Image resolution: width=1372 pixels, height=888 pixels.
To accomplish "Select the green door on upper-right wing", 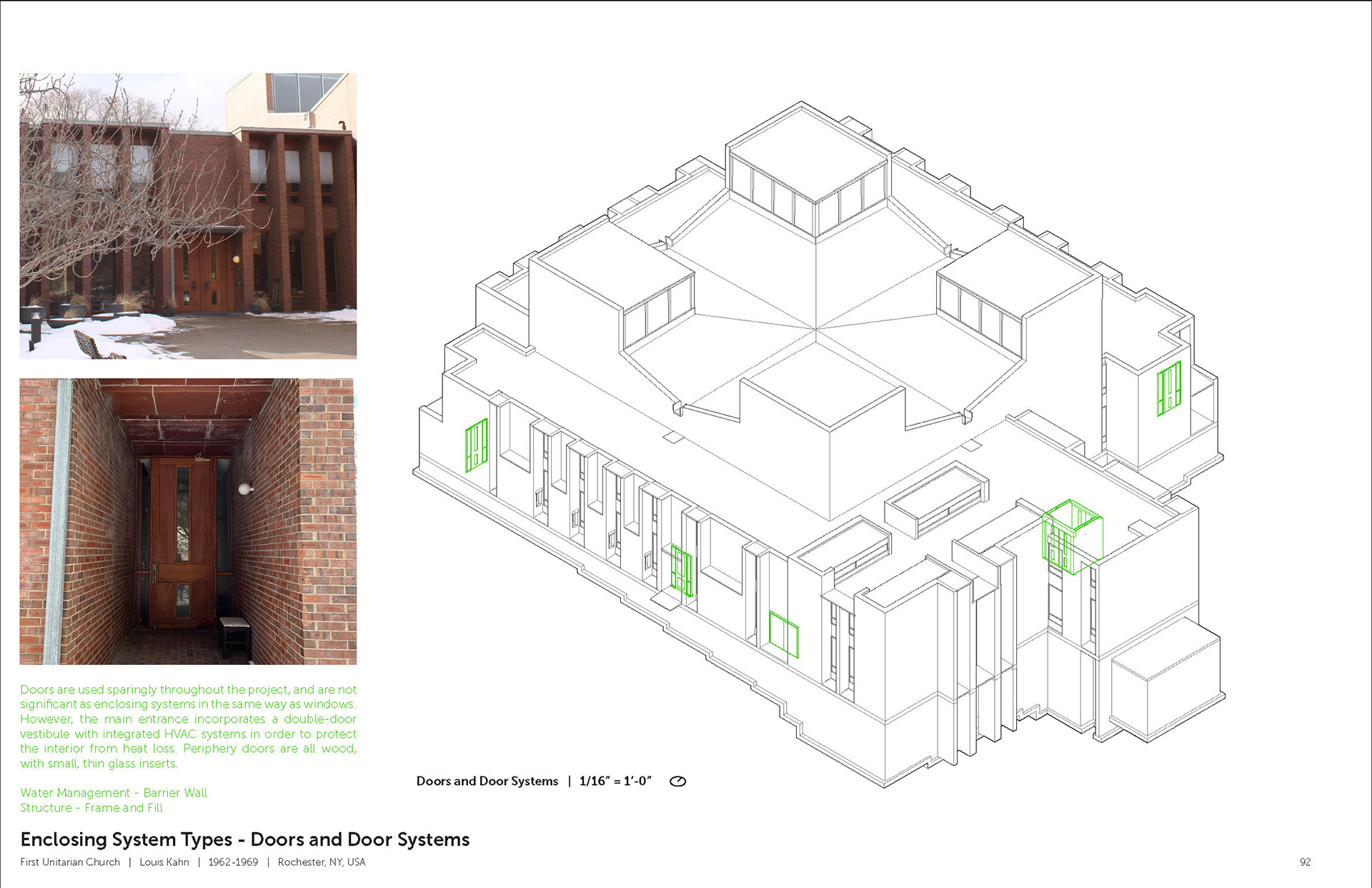I will point(1168,388).
